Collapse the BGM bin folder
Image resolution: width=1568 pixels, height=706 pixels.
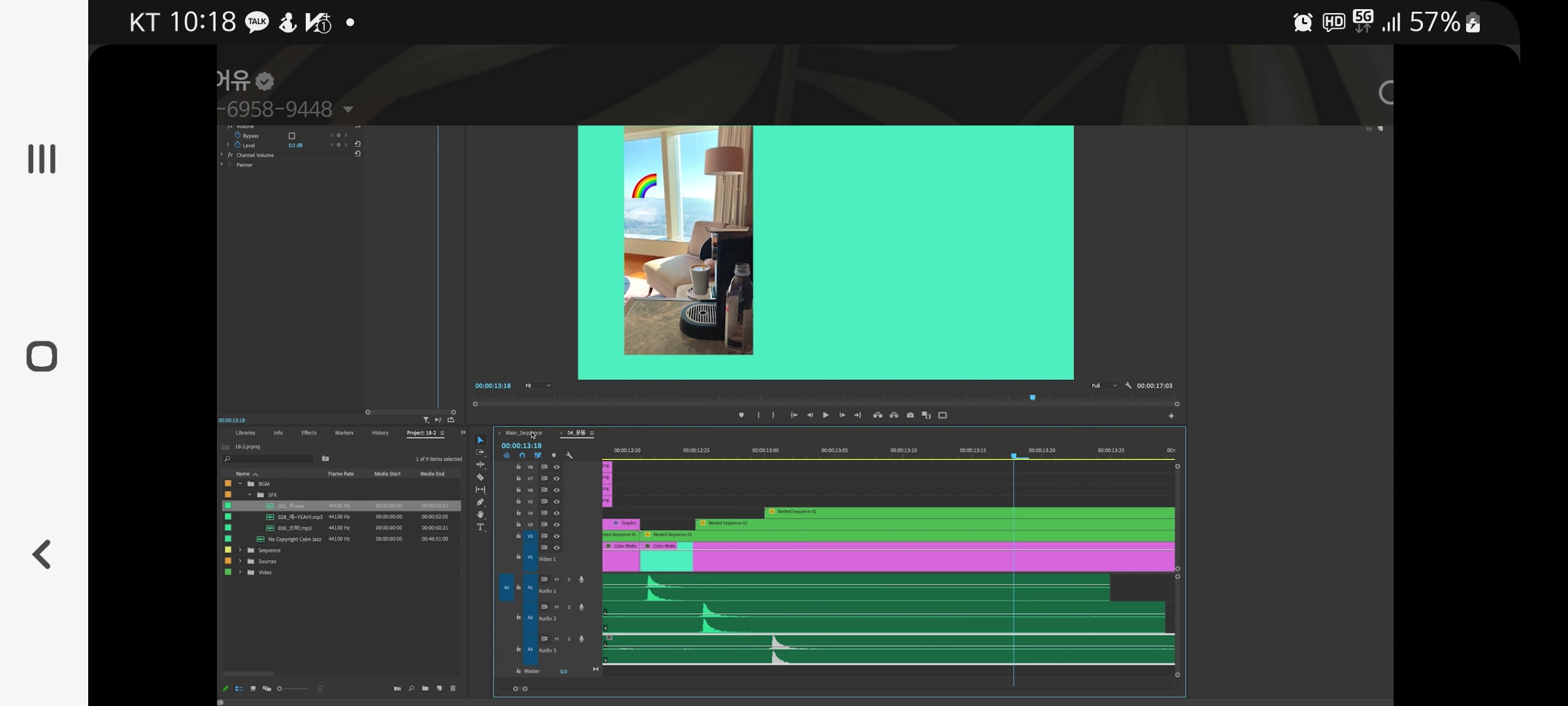click(x=240, y=484)
